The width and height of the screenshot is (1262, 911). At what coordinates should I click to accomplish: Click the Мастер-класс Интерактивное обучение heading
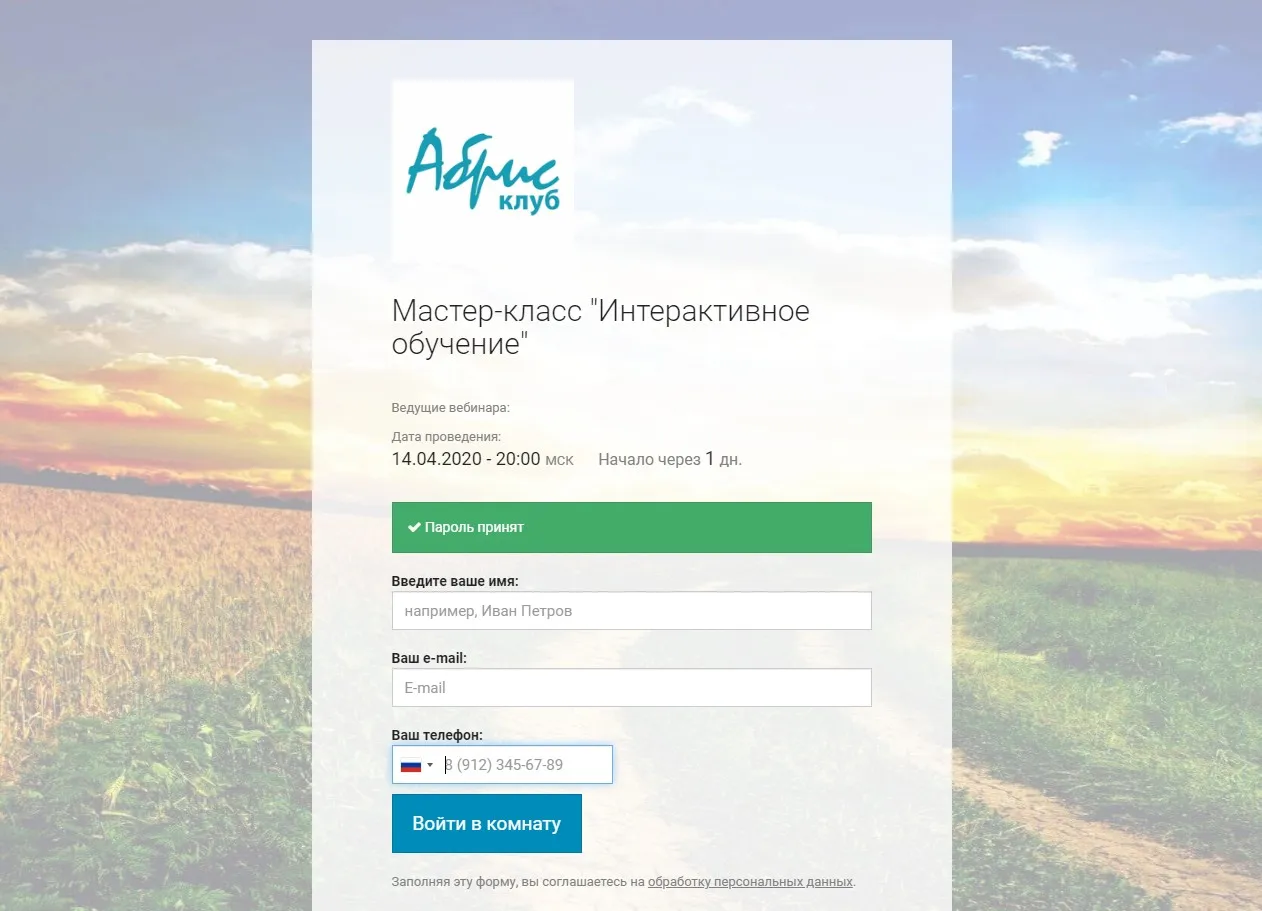click(601, 328)
